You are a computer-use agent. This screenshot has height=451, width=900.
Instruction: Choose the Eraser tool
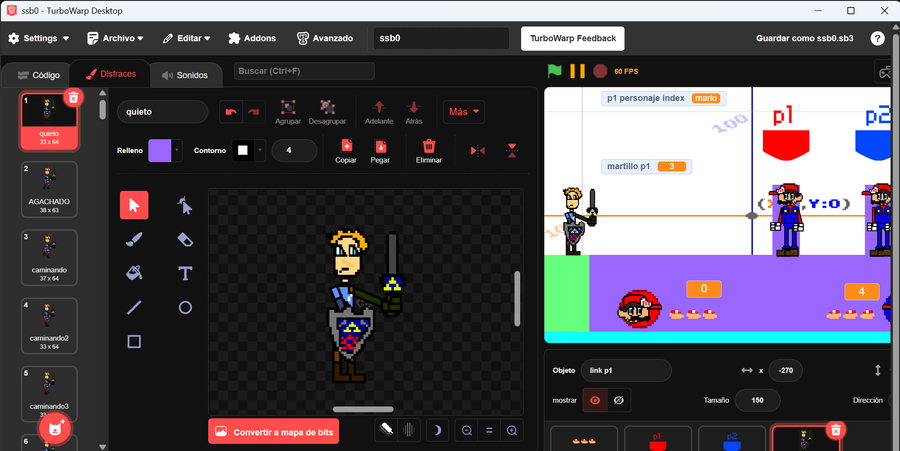[x=185, y=239]
